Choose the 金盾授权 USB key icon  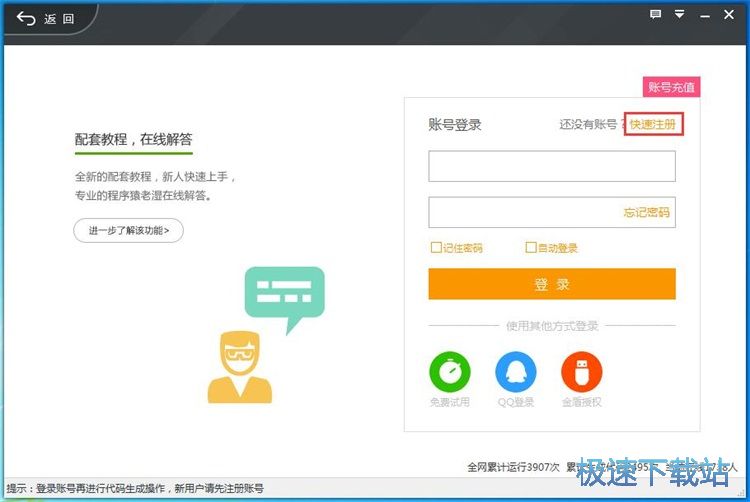pos(582,372)
